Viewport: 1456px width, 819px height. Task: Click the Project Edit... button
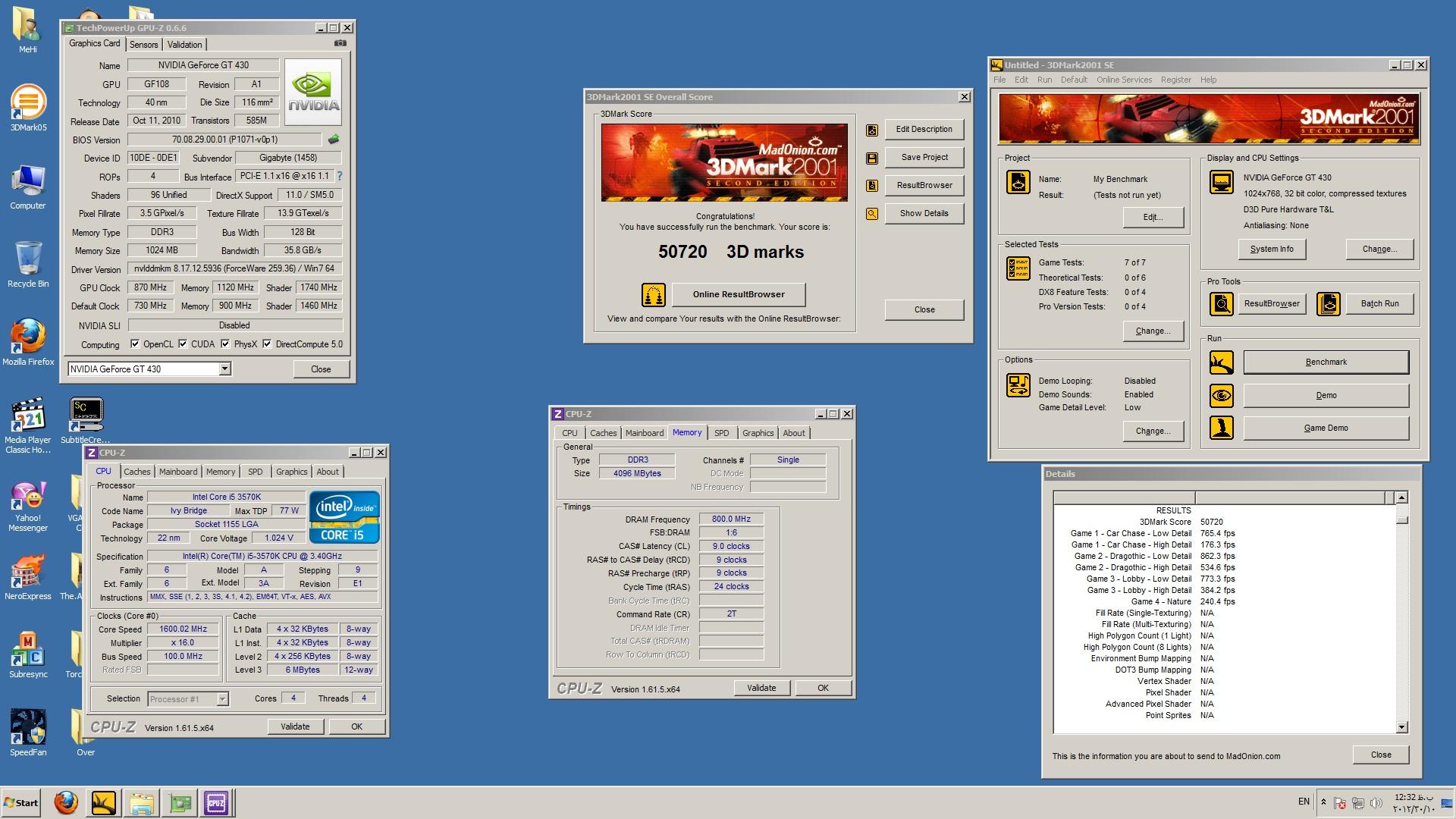coord(1153,217)
